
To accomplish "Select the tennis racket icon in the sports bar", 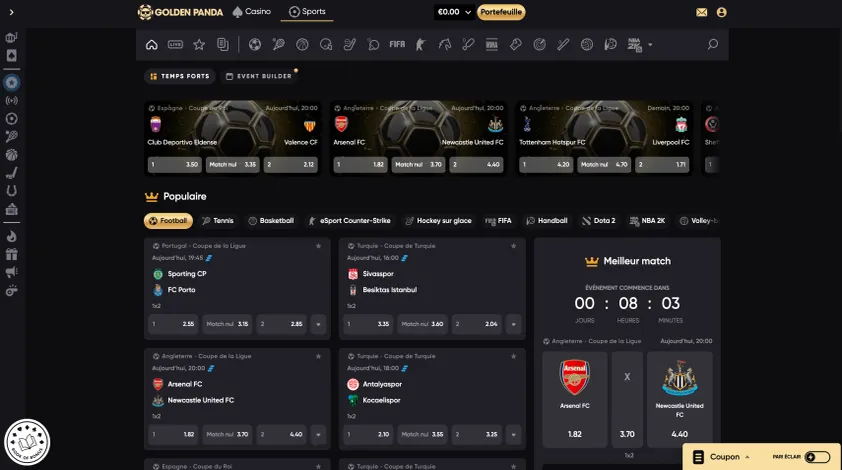I will click(278, 45).
